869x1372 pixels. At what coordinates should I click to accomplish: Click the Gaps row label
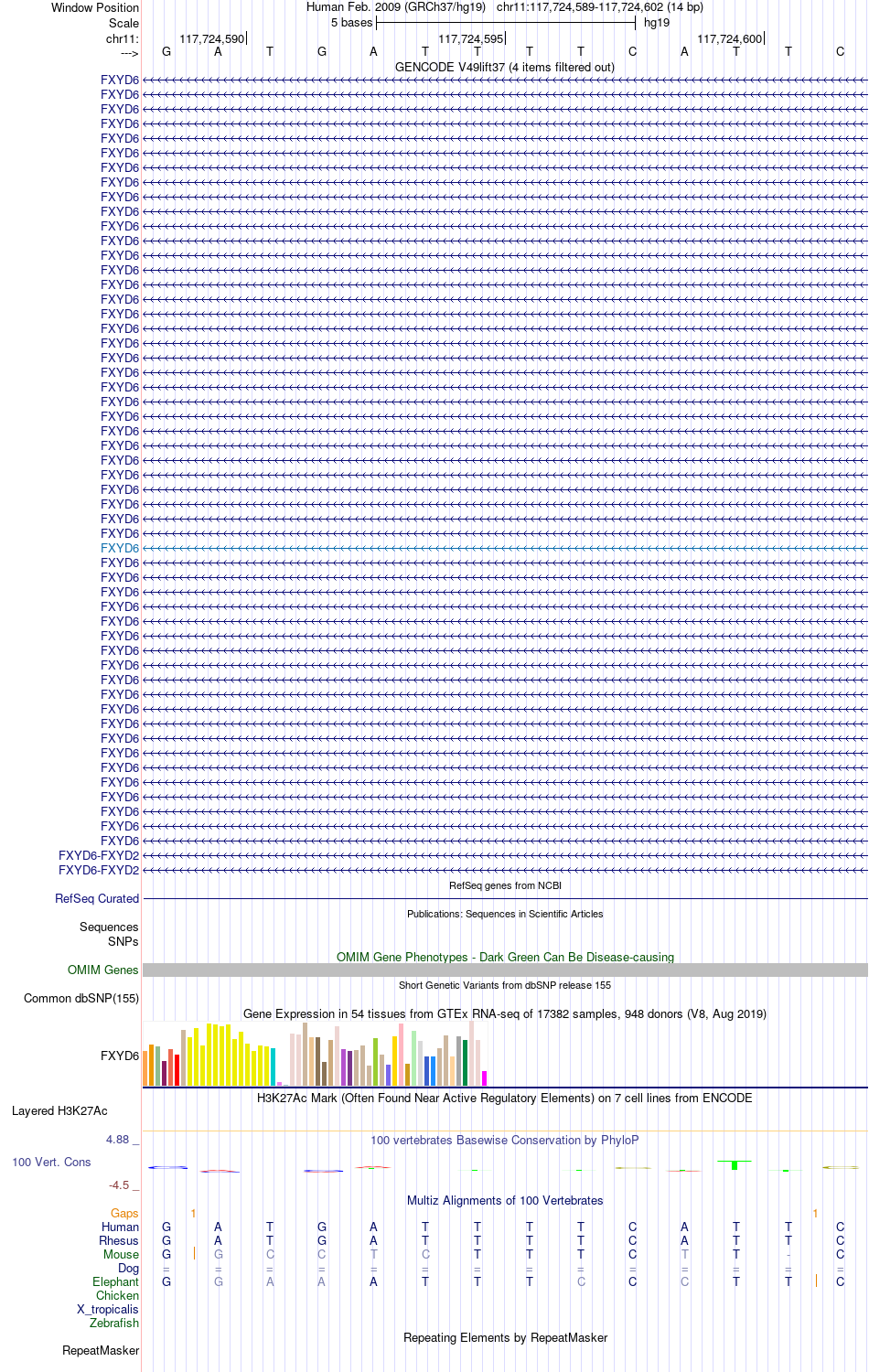point(124,1213)
